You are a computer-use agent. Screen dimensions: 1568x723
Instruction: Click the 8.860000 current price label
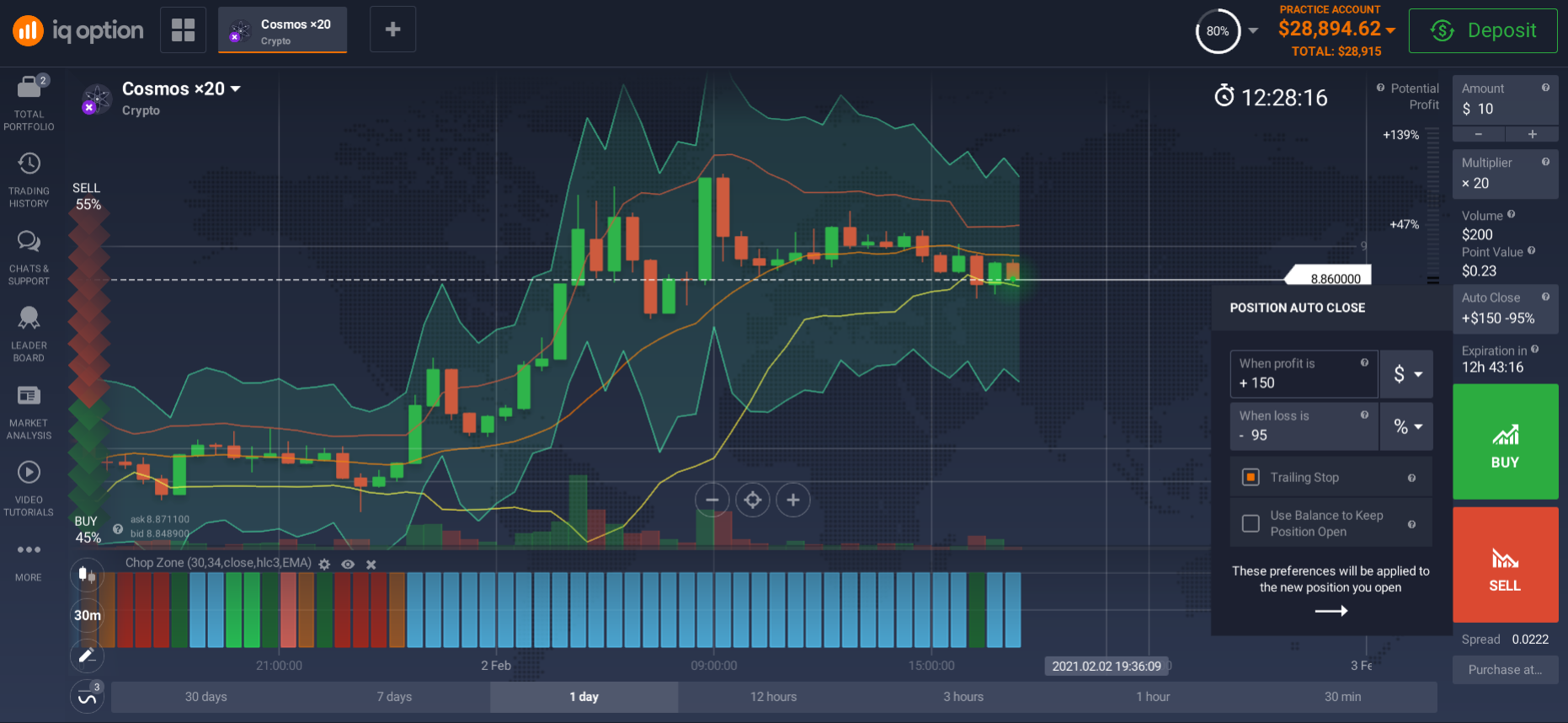(1329, 276)
